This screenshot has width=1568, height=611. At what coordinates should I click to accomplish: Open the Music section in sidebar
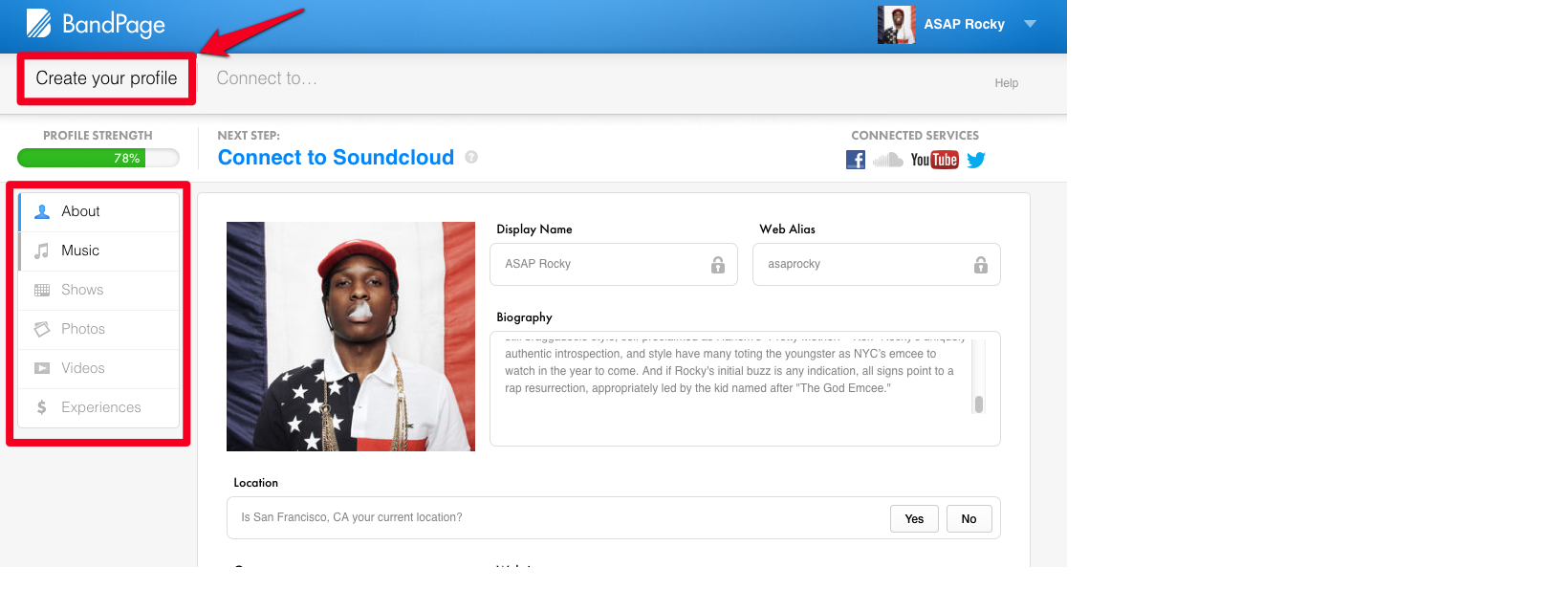pos(98,251)
